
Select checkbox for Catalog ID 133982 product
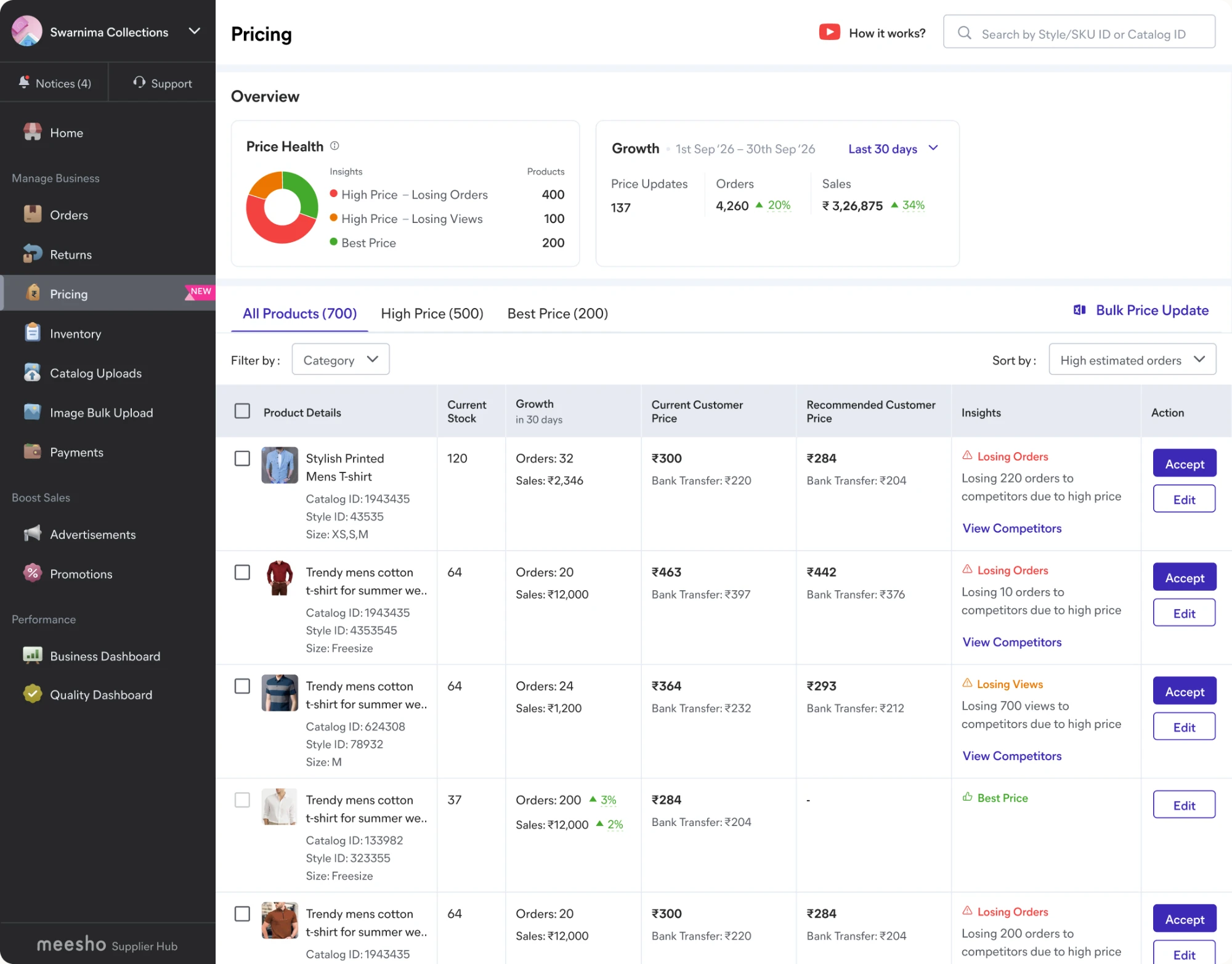(242, 800)
